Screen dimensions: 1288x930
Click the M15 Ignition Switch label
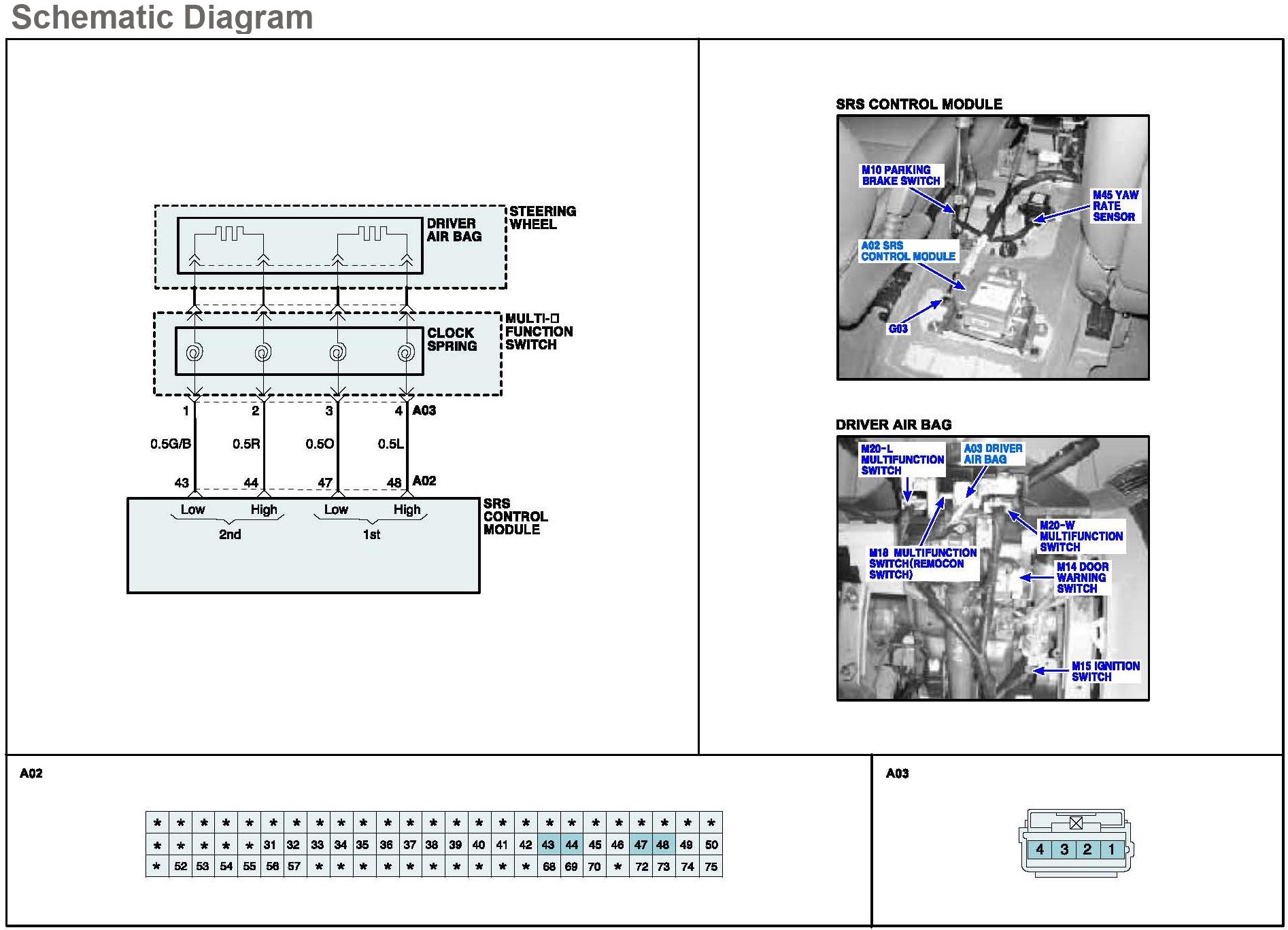tap(1105, 672)
